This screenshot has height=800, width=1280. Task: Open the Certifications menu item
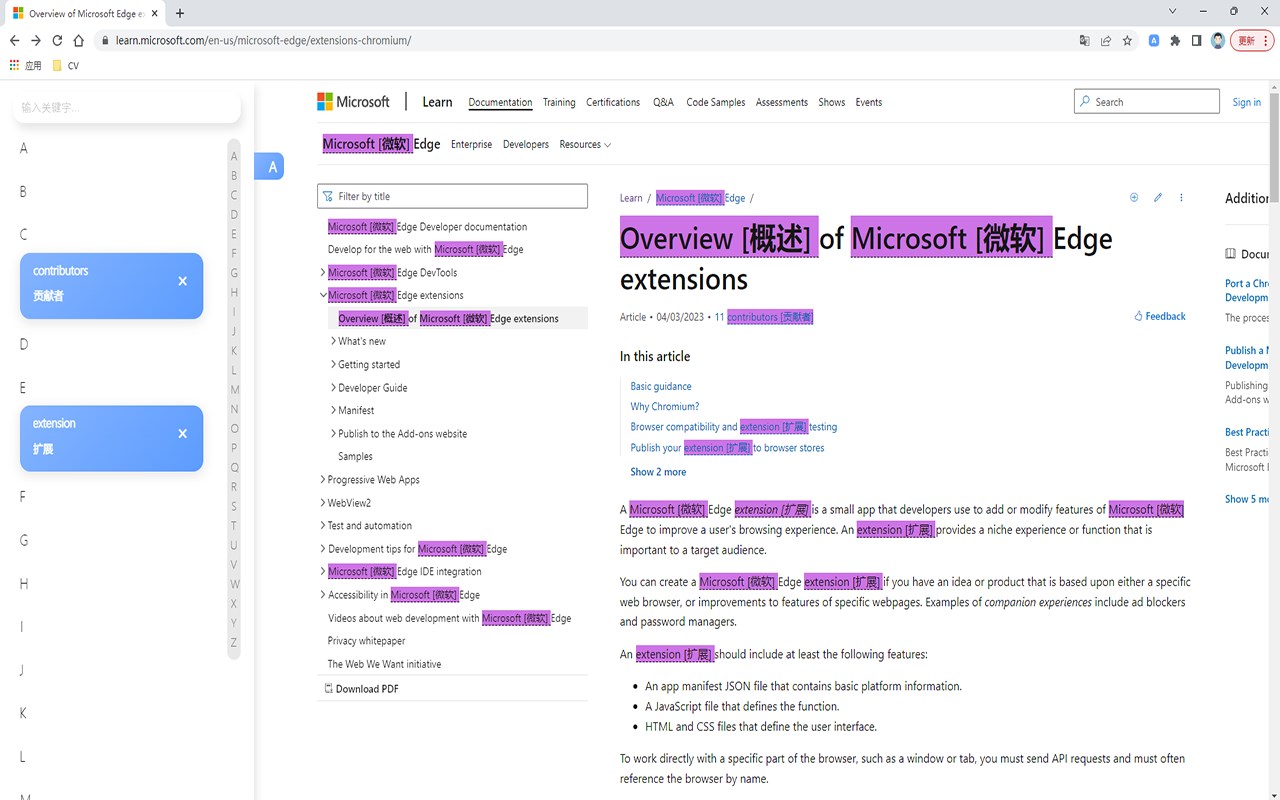pyautogui.click(x=613, y=102)
